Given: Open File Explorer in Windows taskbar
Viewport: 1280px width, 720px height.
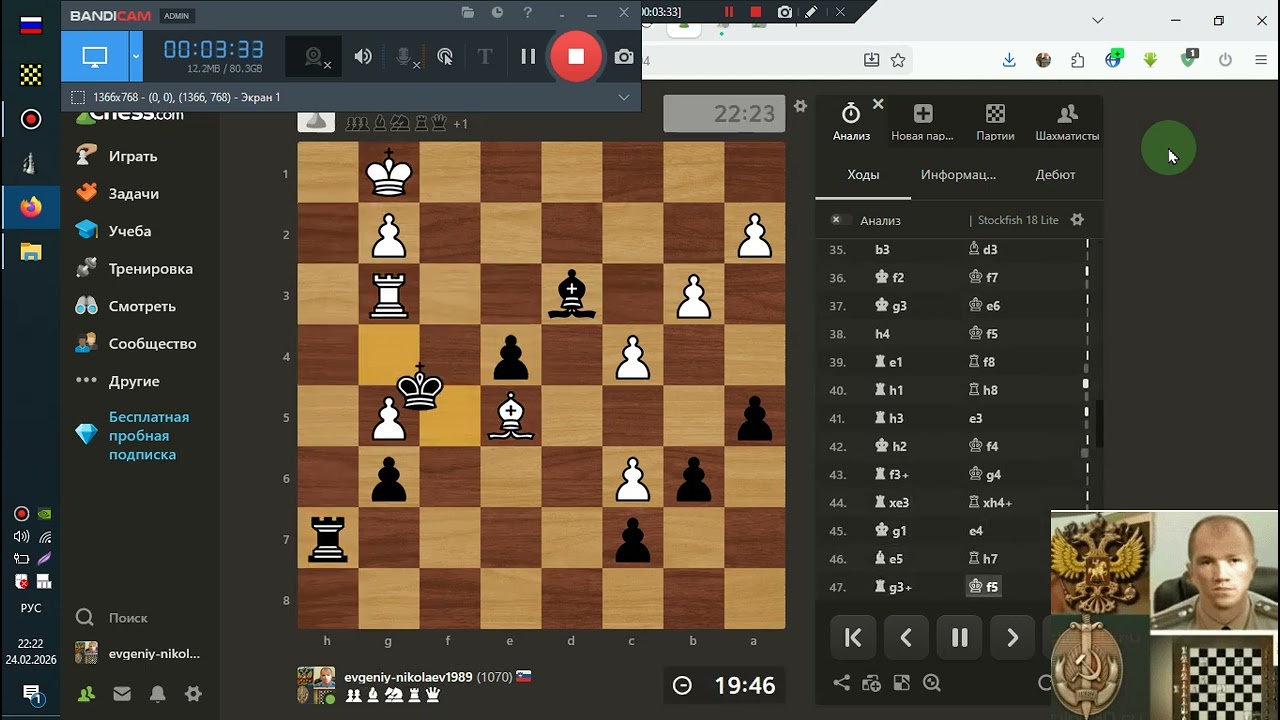Looking at the screenshot, I should 31,252.
